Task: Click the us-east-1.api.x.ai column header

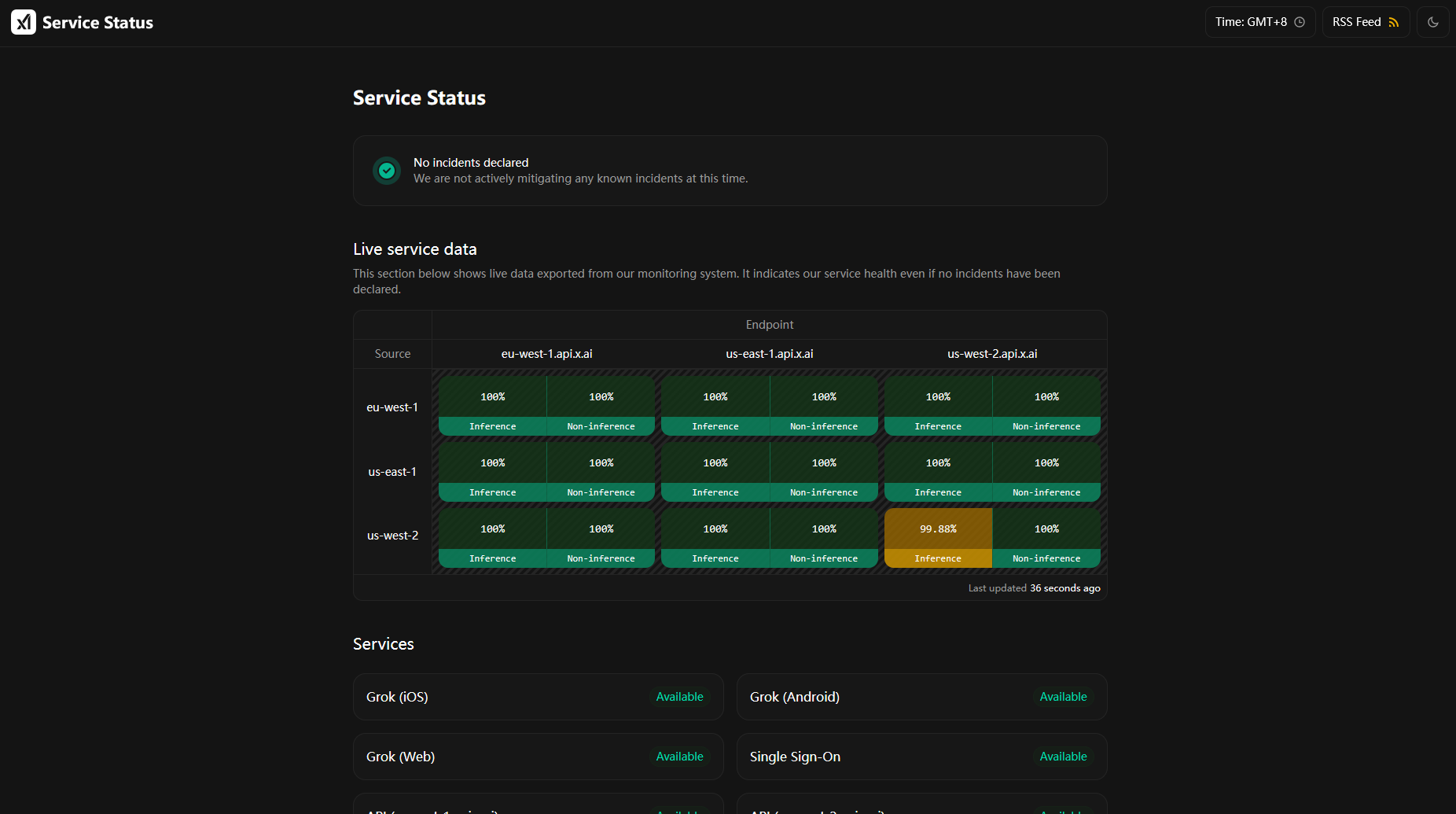Action: (770, 354)
